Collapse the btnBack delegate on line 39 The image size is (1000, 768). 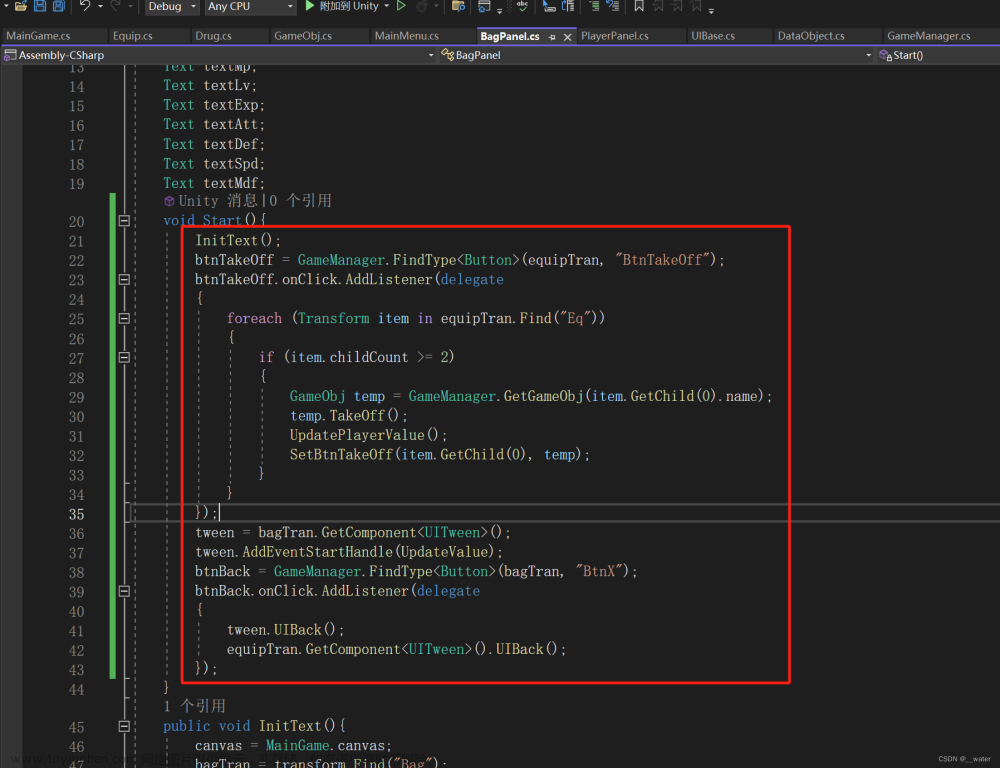(x=124, y=591)
